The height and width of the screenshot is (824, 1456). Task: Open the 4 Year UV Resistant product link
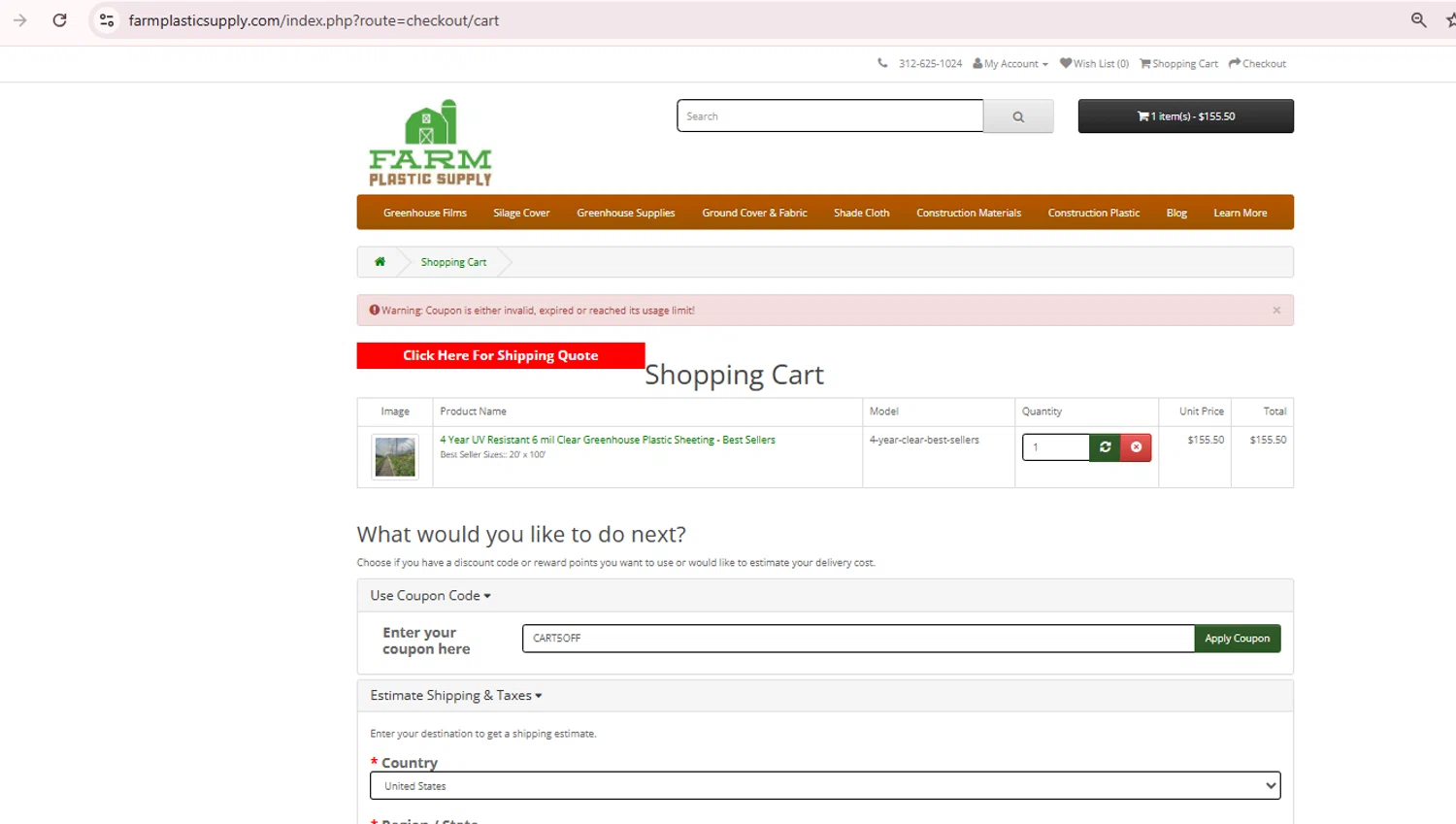[x=608, y=440]
